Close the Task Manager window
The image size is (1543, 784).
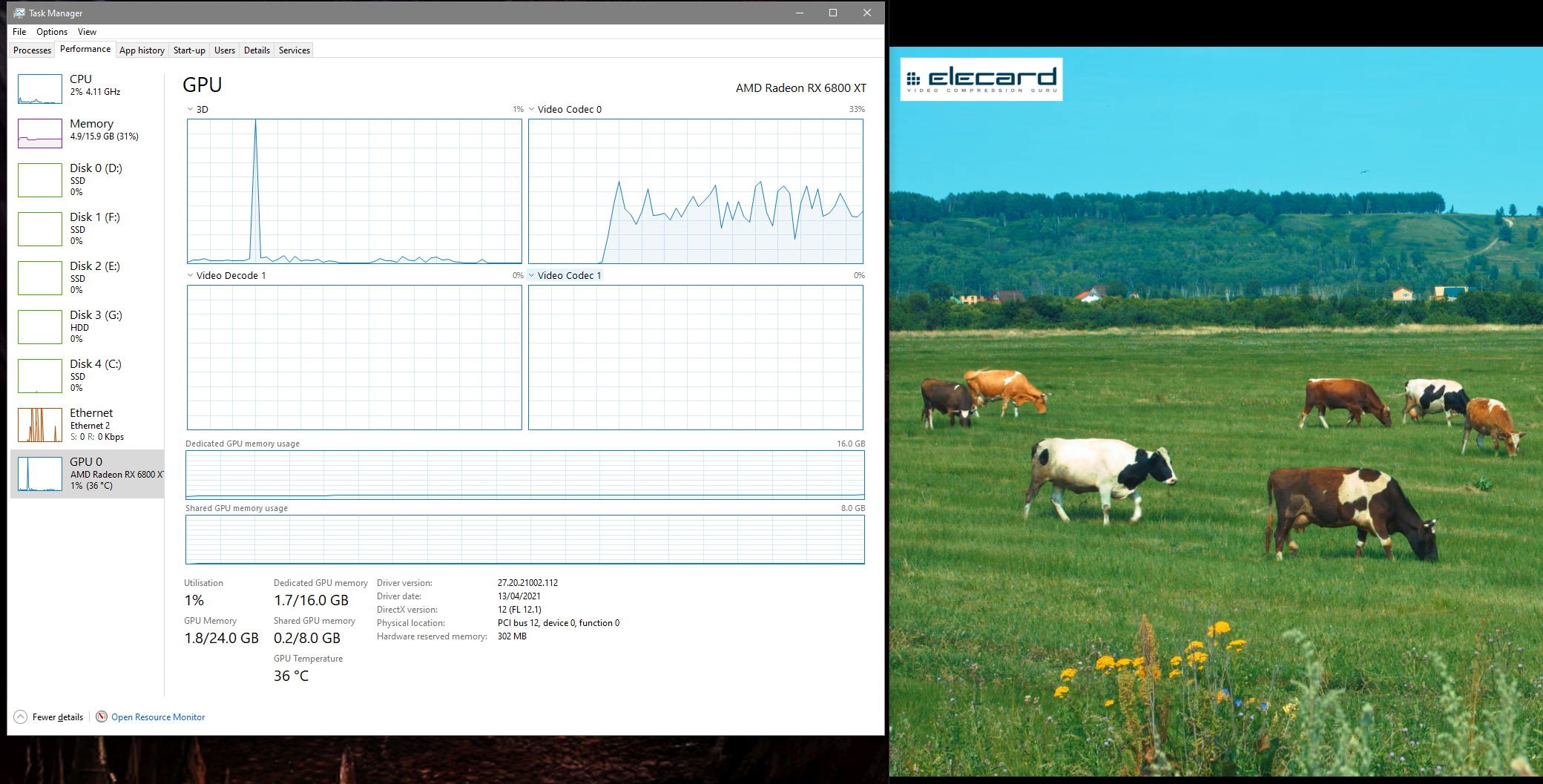[866, 13]
